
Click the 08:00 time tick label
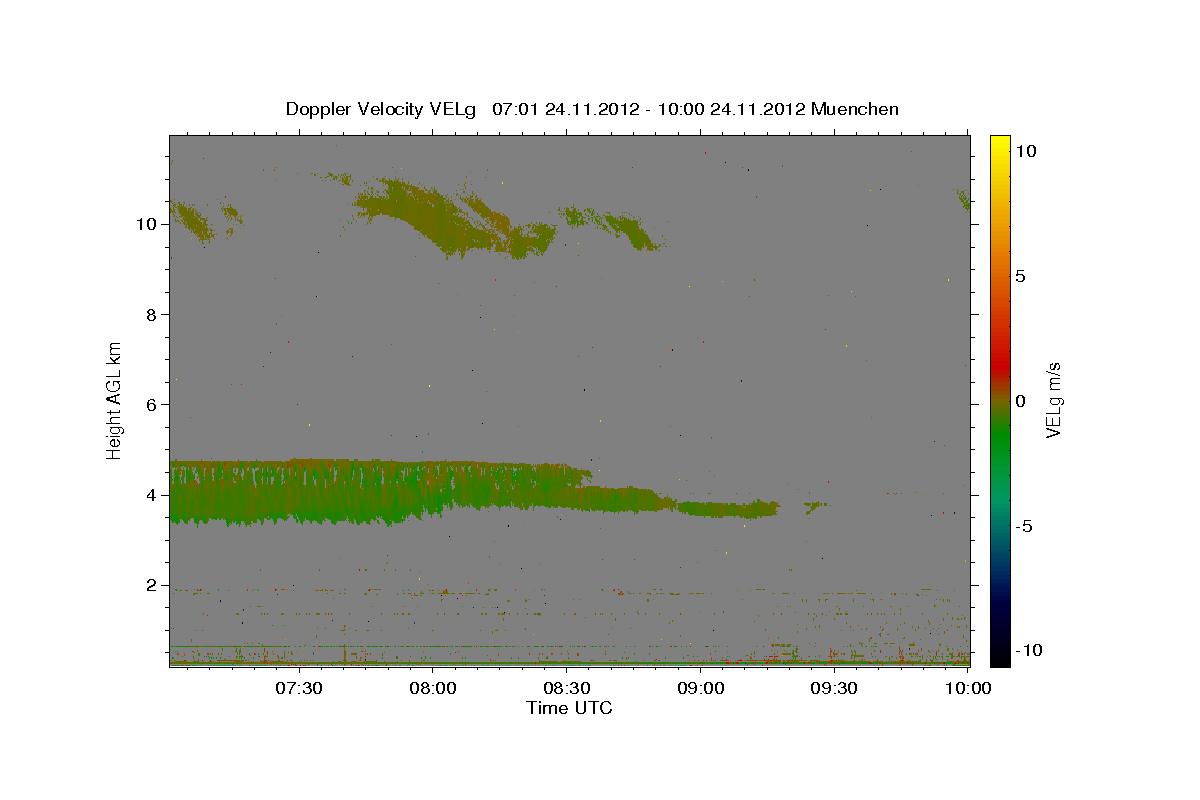433,688
